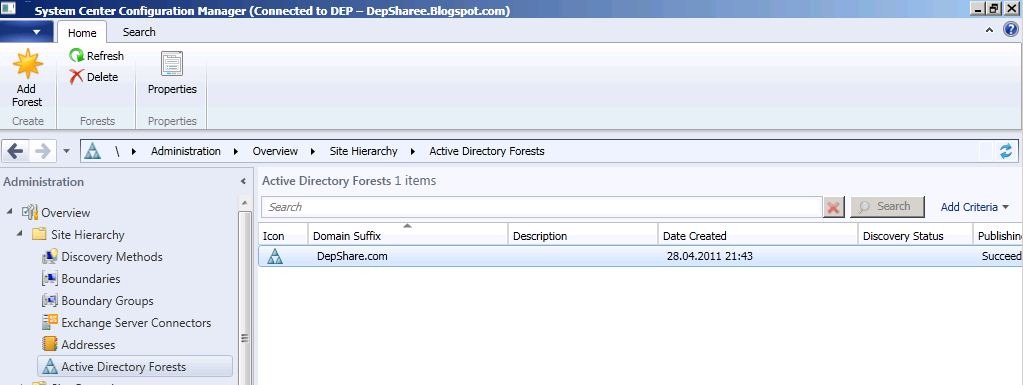Viewport: 1023px width, 385px height.
Task: Open Boundaries in the tree
Action: 91,279
